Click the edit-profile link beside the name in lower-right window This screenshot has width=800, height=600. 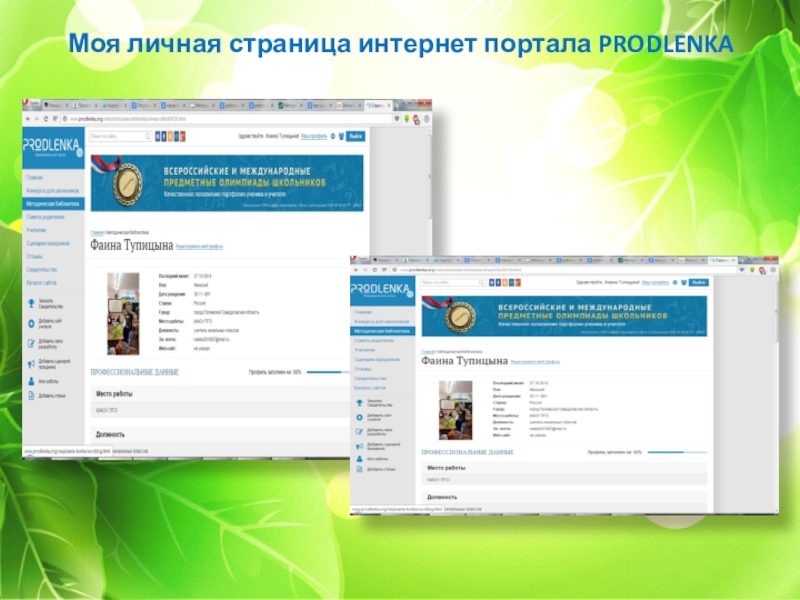point(535,362)
